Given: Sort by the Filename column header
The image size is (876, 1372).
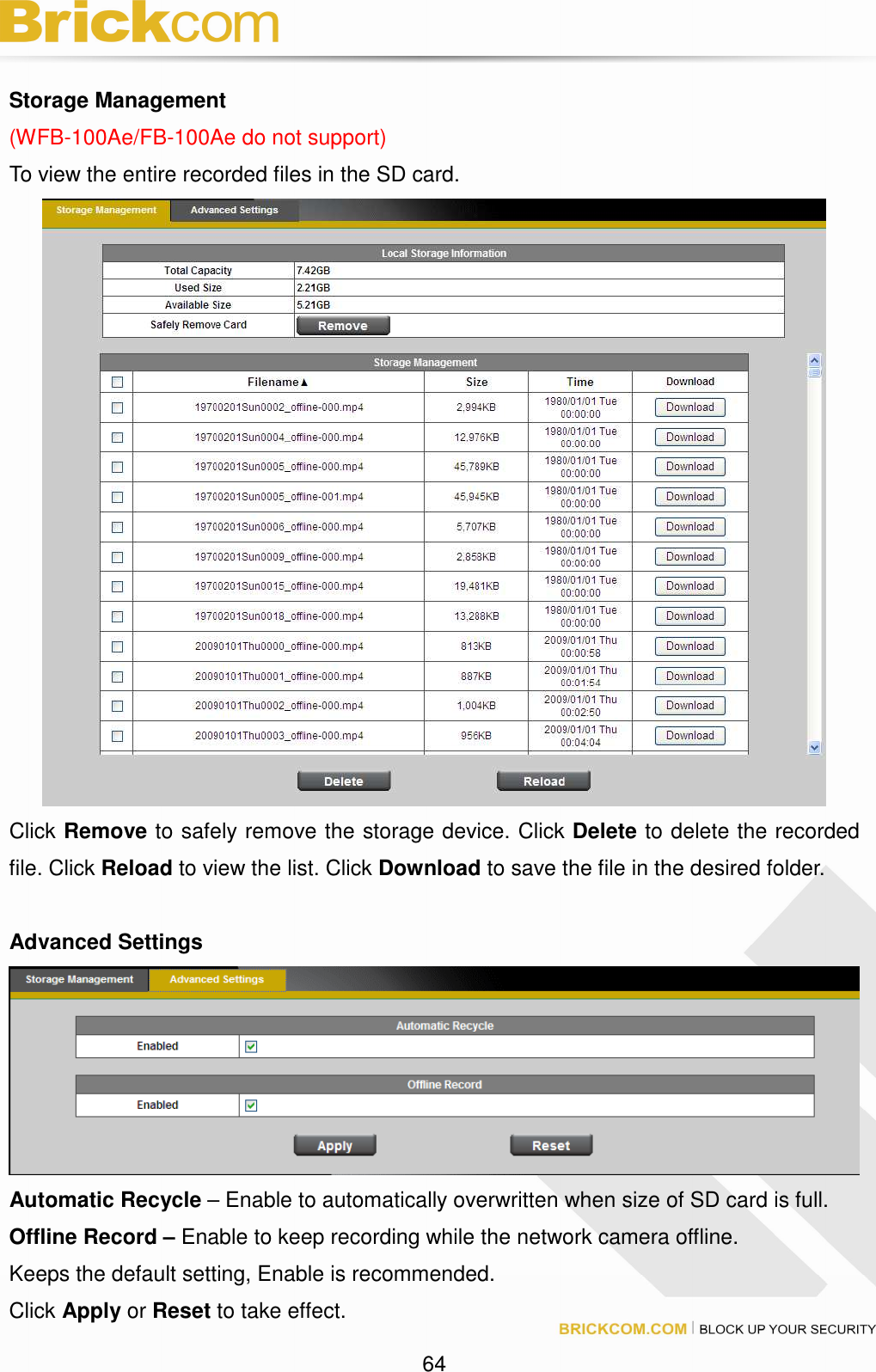Looking at the screenshot, I should coord(278,382).
